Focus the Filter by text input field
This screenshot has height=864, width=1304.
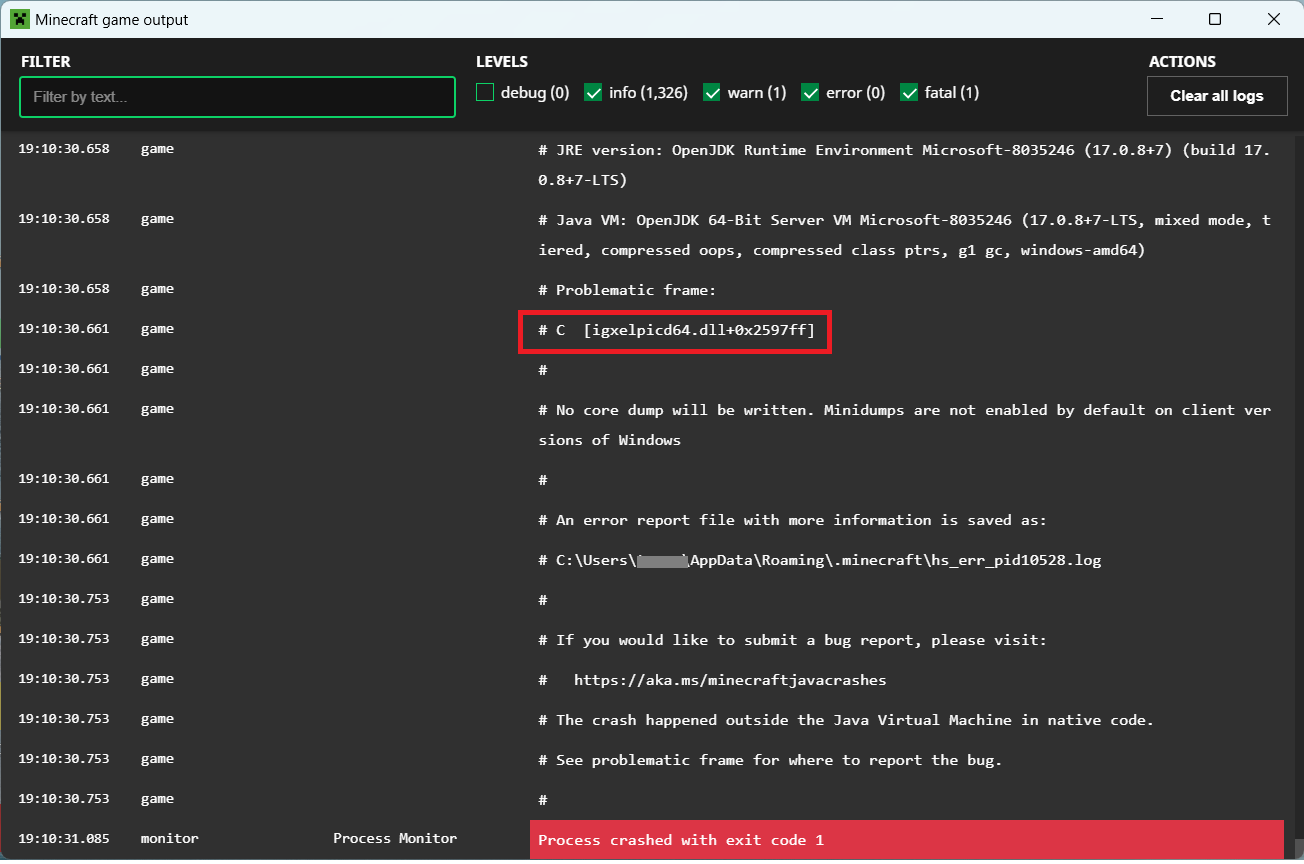[x=237, y=97]
